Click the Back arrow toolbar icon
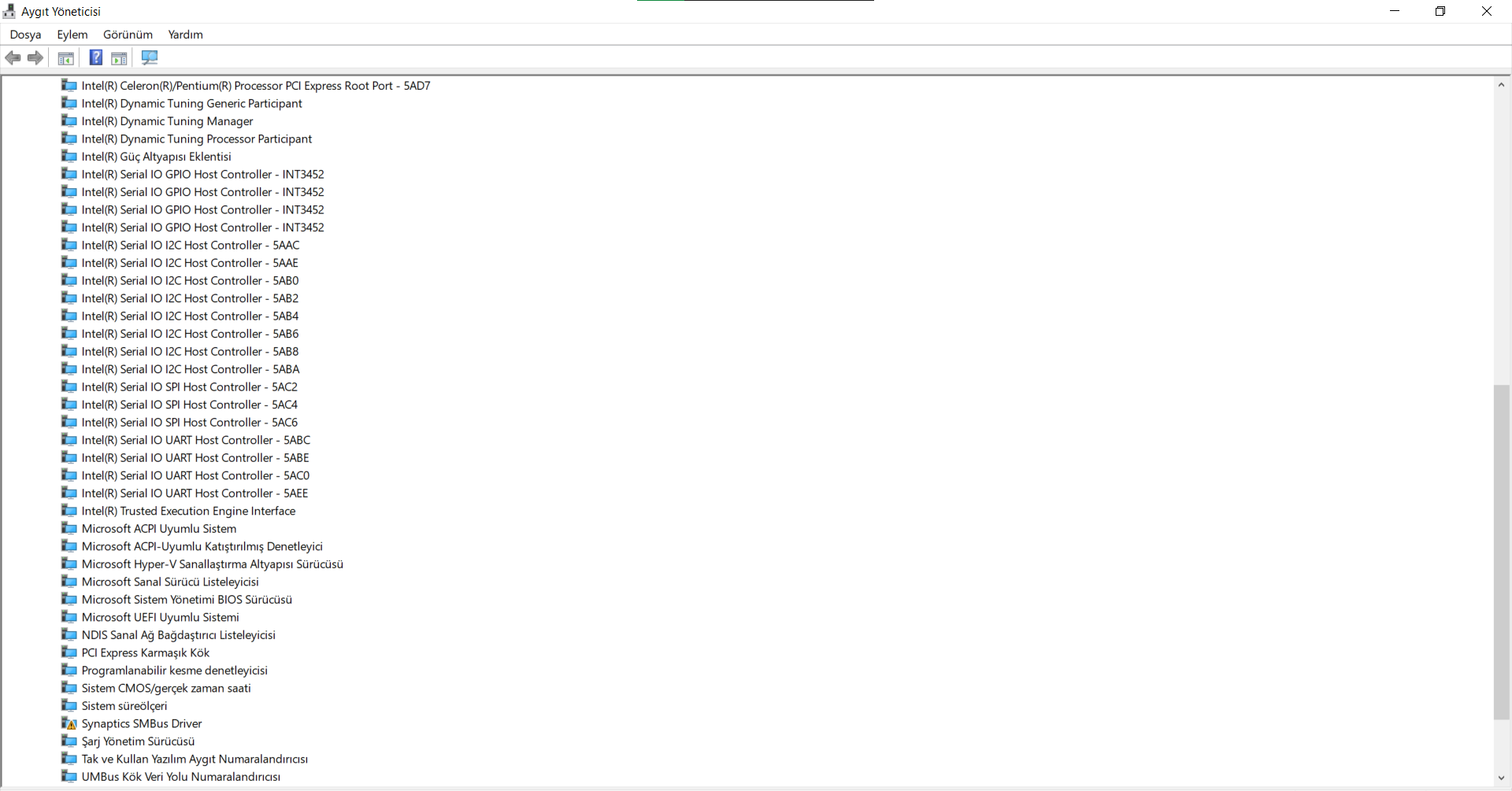Image resolution: width=1512 pixels, height=791 pixels. point(13,57)
